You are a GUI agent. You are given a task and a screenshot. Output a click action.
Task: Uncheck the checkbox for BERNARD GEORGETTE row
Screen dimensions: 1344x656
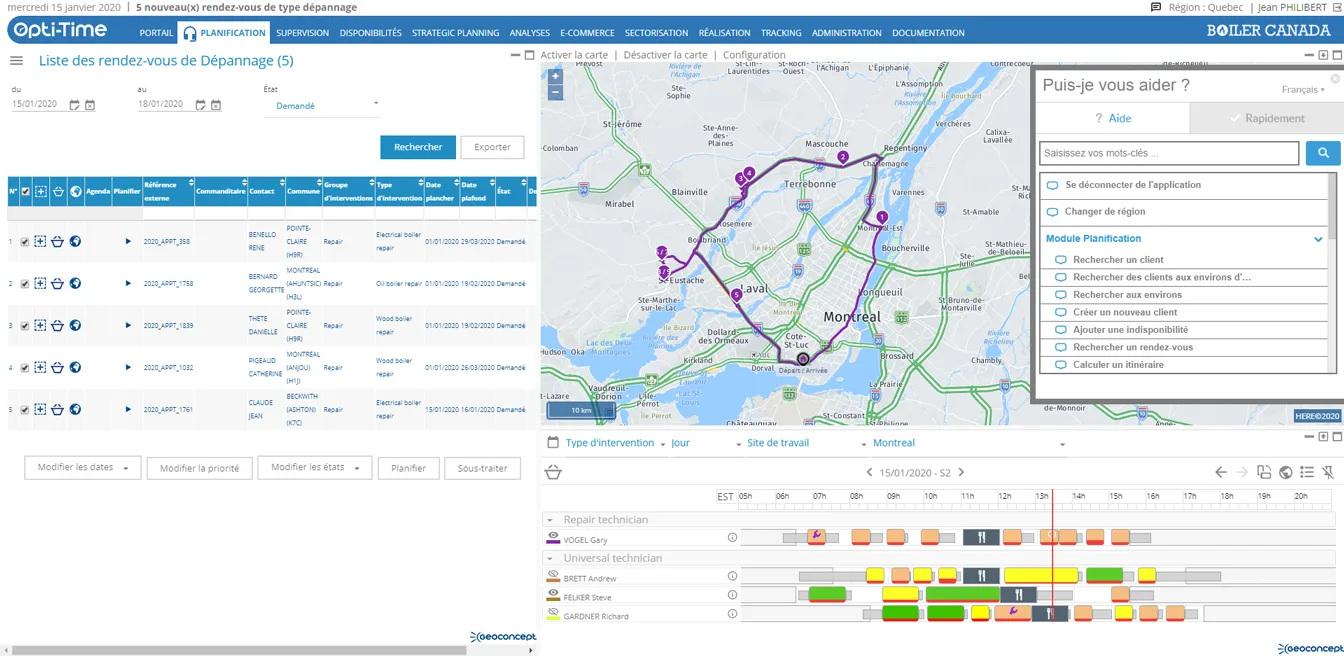pyautogui.click(x=25, y=283)
